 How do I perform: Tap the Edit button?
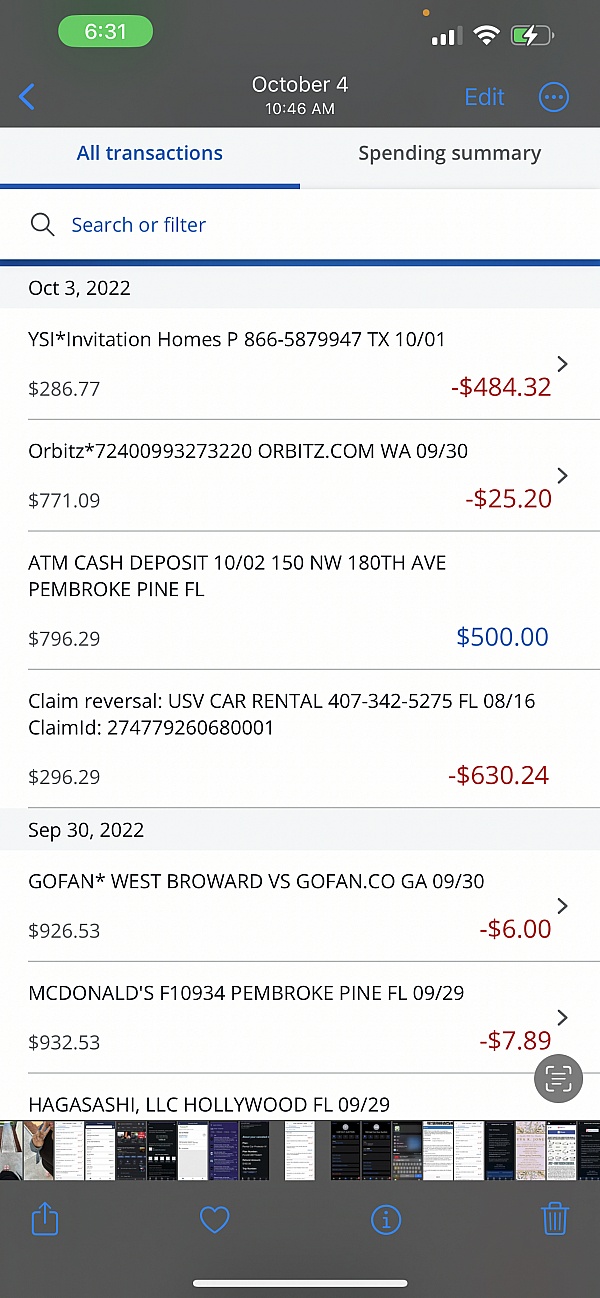coord(484,97)
